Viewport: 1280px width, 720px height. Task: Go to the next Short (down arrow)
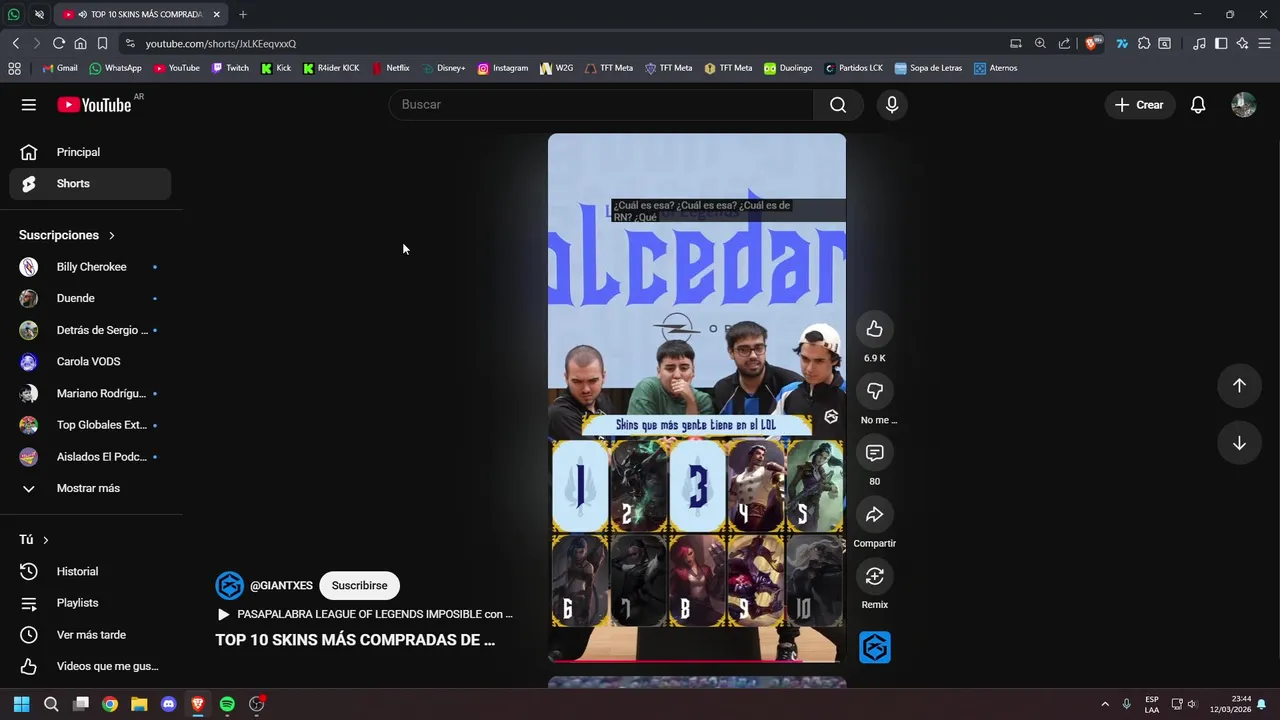pos(1239,443)
